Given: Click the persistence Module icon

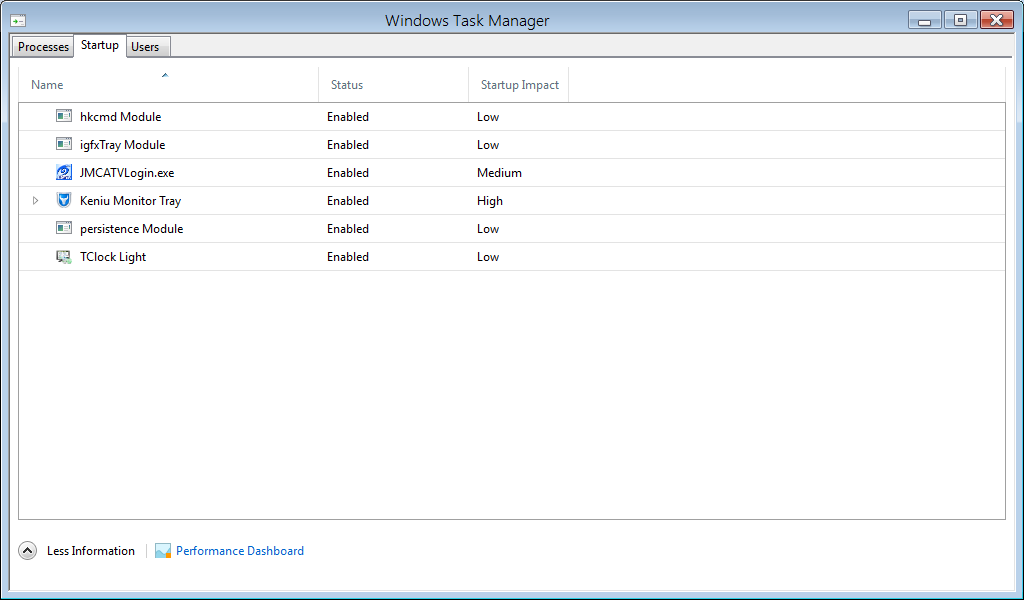Looking at the screenshot, I should pyautogui.click(x=63, y=229).
